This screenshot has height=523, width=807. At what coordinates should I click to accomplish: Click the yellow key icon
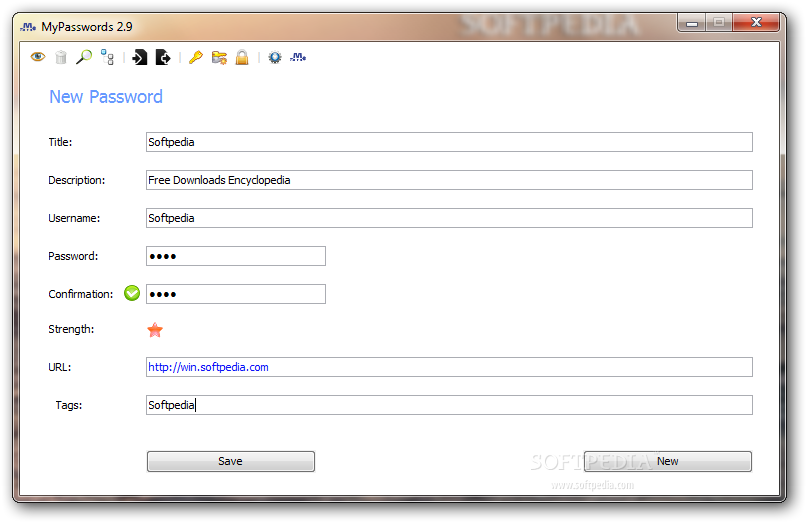196,57
